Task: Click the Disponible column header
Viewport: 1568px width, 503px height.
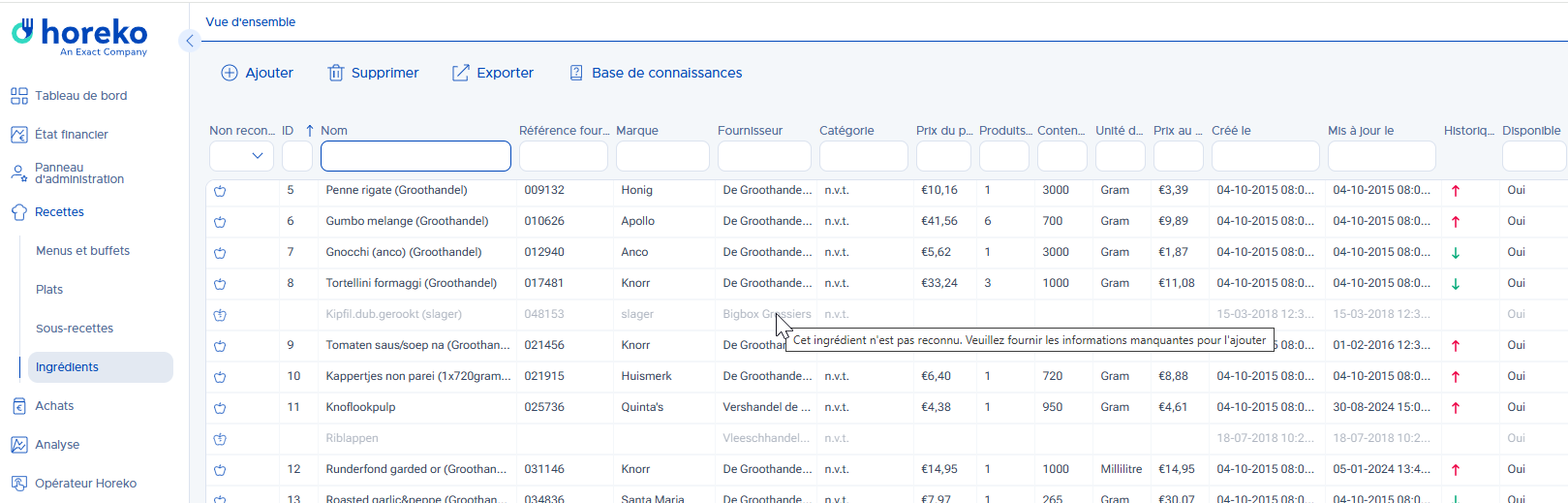Action: click(x=1531, y=131)
